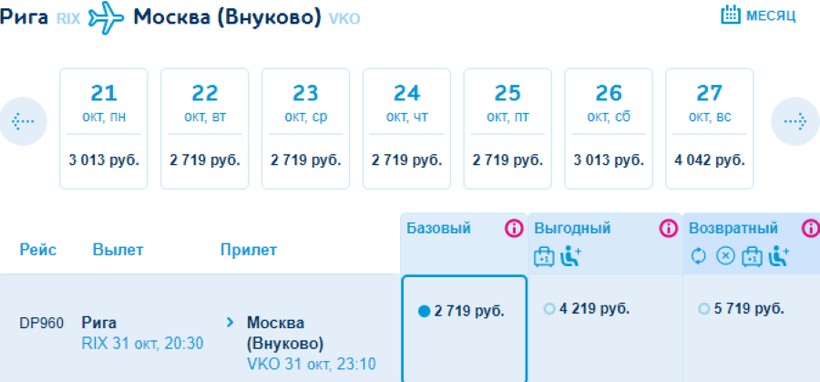820x382 pixels.
Task: Click baggage icon under Выгодный tariff
Action: coord(544,256)
